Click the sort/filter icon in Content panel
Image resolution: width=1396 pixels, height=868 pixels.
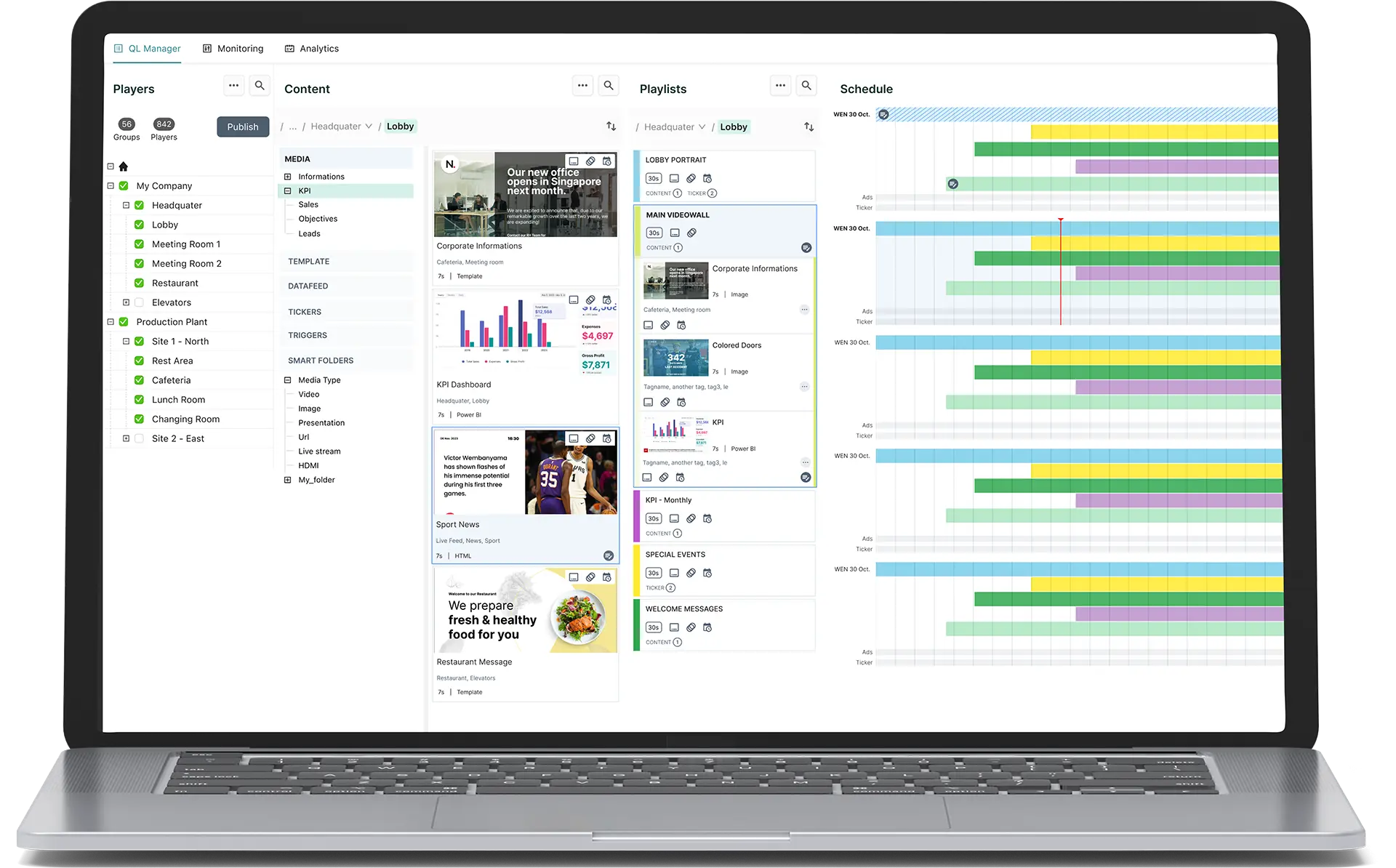(611, 126)
